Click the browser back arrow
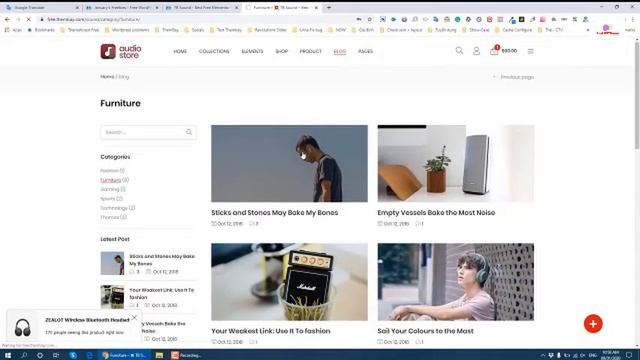Screen dimensions: 640x360 point(7,19)
